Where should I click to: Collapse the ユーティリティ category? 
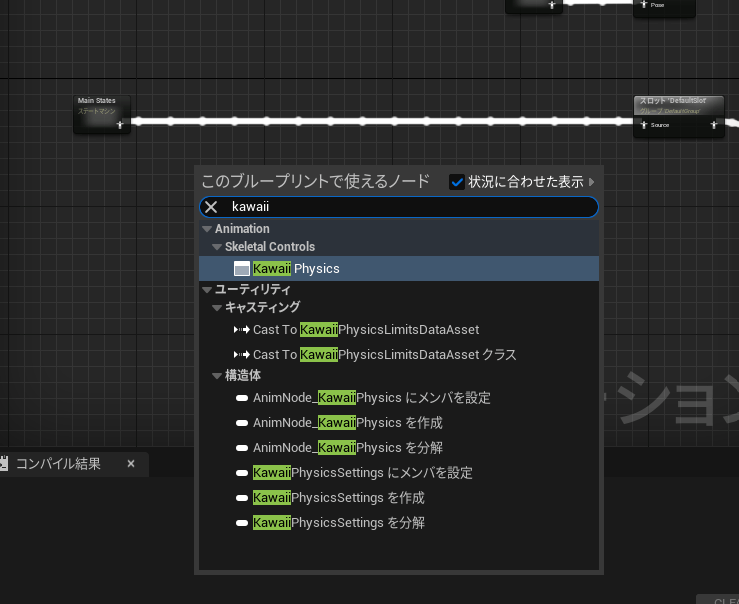coord(207,290)
